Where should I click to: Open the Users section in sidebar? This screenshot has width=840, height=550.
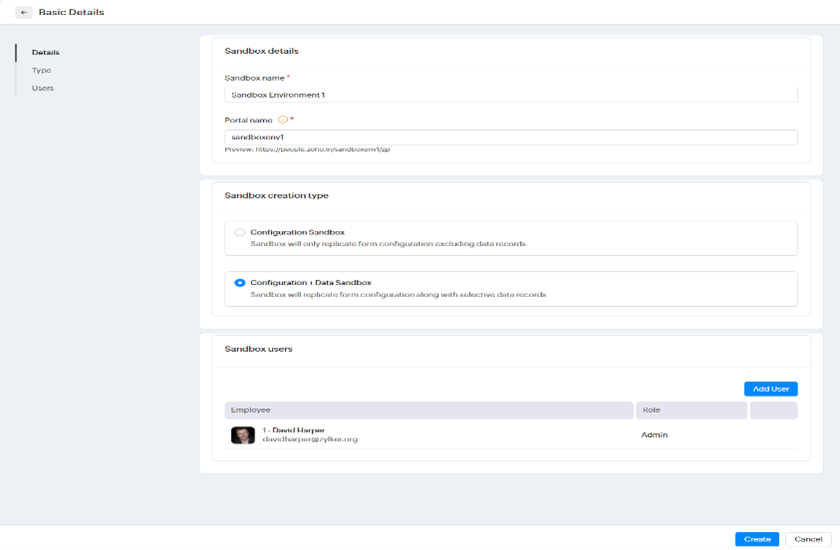pyautogui.click(x=43, y=88)
